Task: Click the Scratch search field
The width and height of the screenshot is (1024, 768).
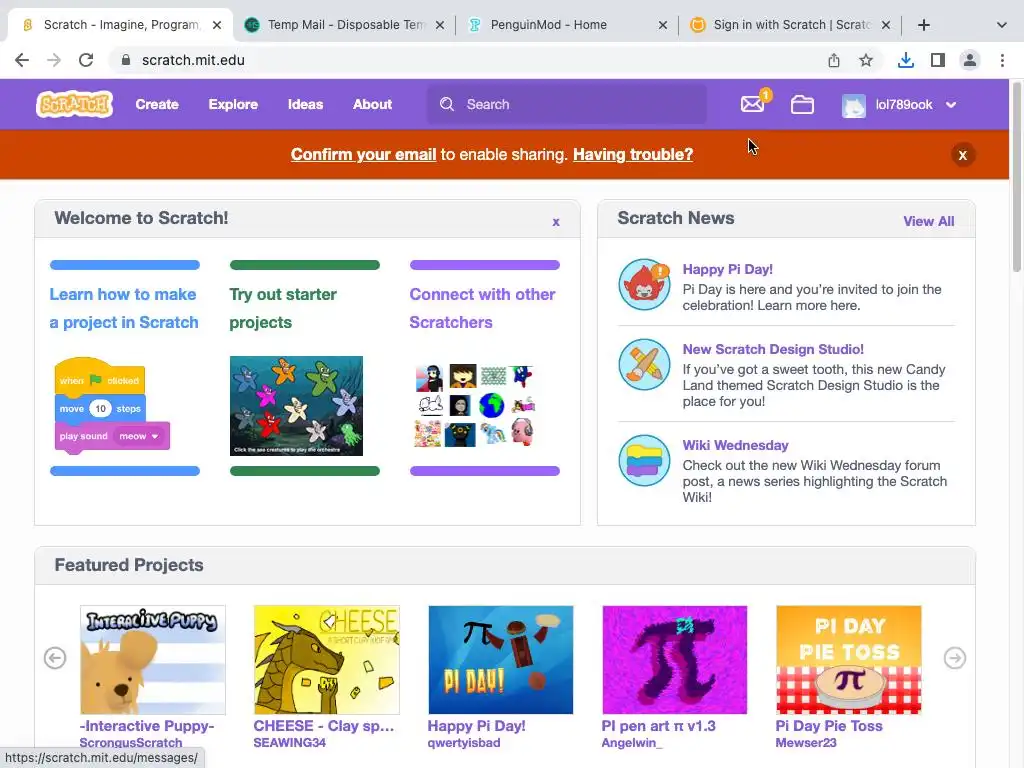Action: coord(567,104)
